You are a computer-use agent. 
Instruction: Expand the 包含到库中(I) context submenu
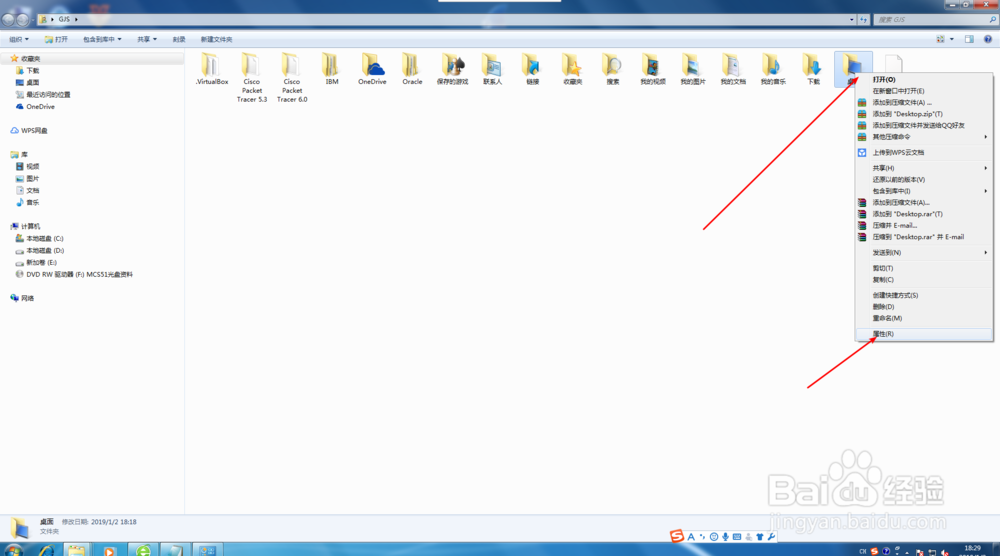point(924,191)
